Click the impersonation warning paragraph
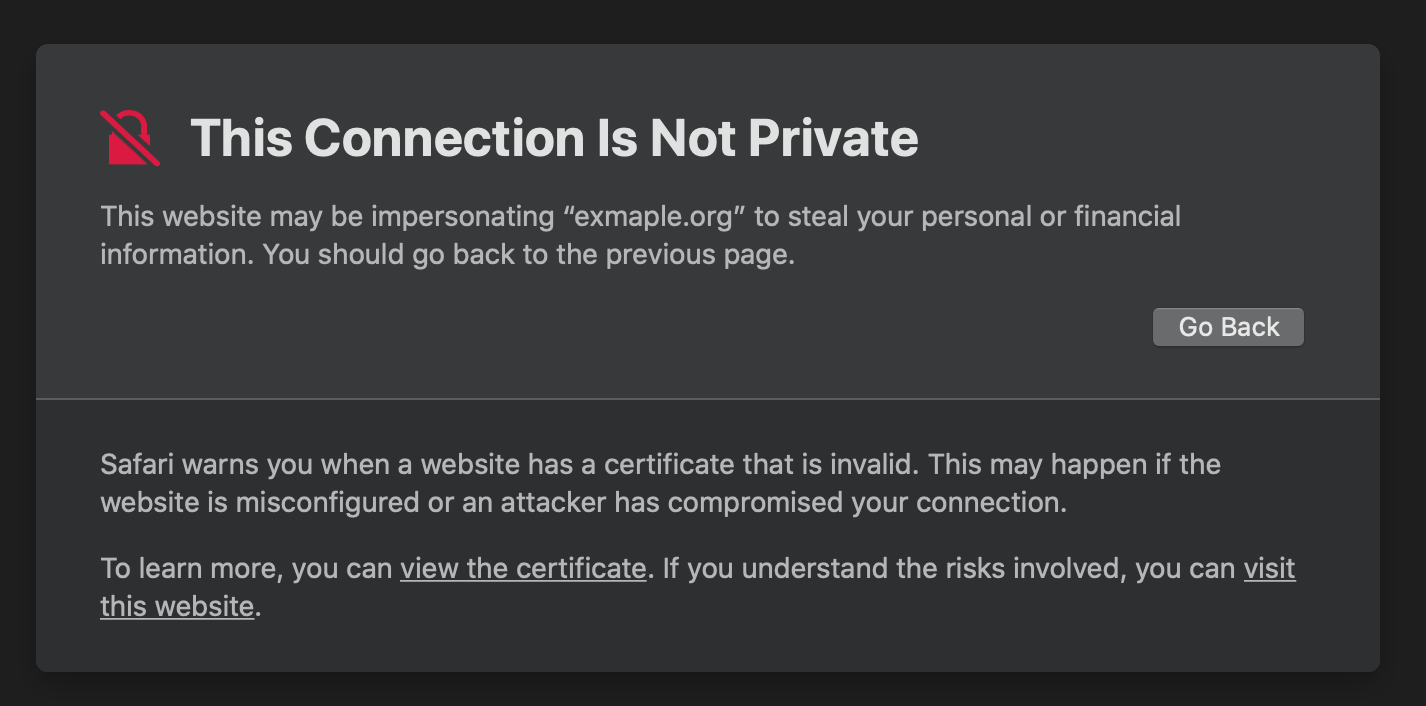This screenshot has height=706, width=1426. point(640,235)
